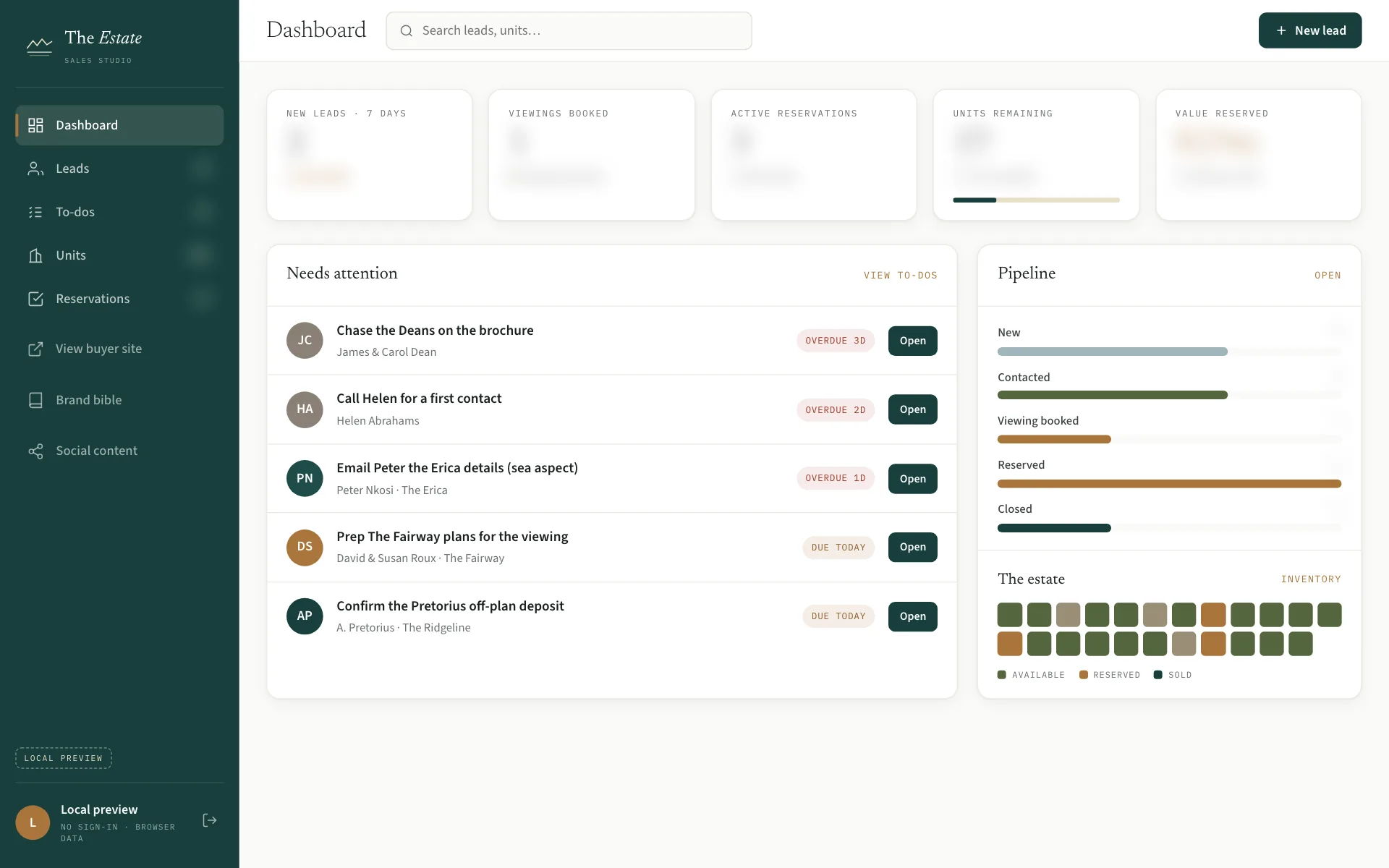Go to To-dos in the sidebar
This screenshot has height=868, width=1389.
(x=119, y=212)
